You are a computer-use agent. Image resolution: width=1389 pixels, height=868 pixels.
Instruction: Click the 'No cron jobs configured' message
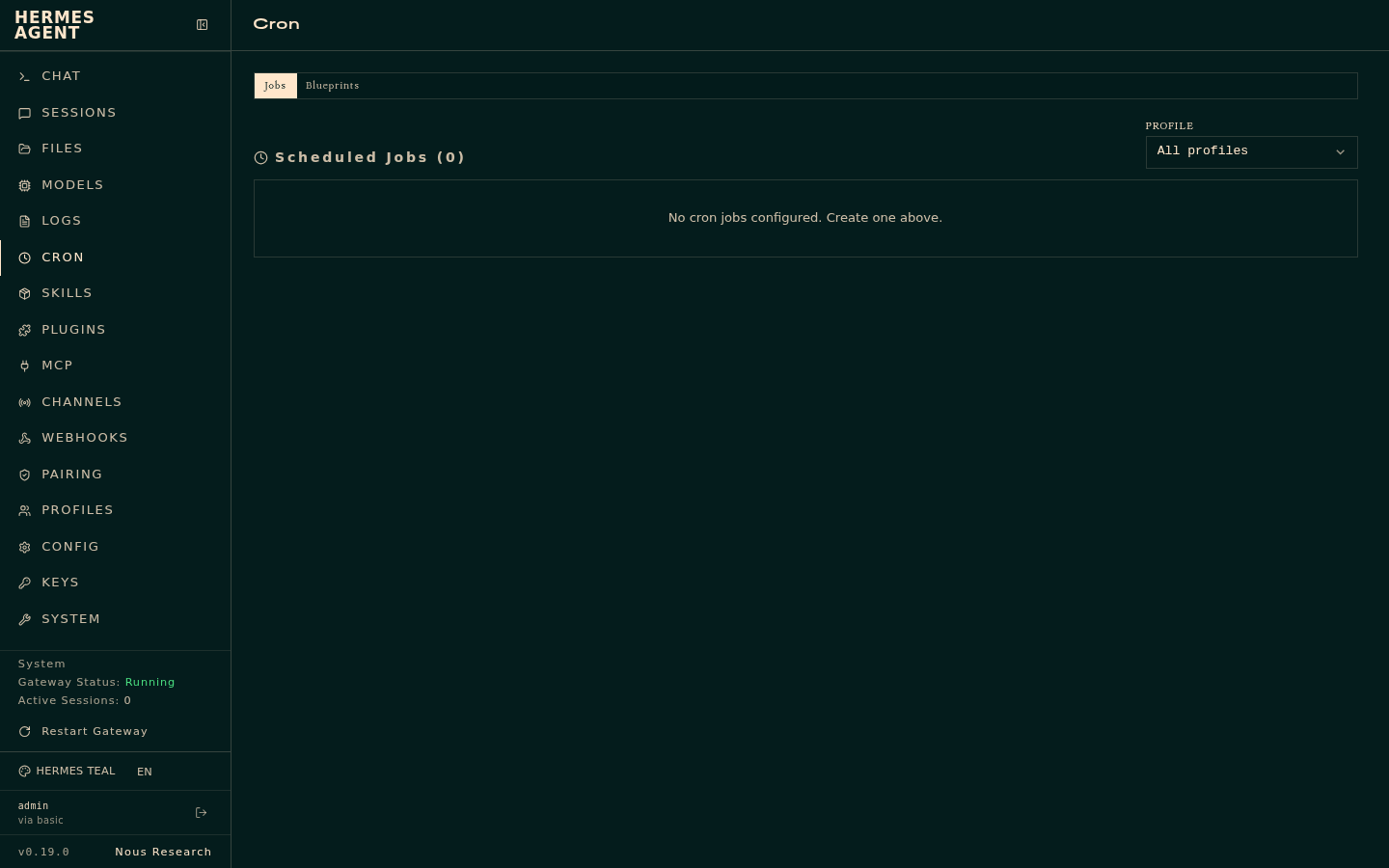(x=805, y=218)
